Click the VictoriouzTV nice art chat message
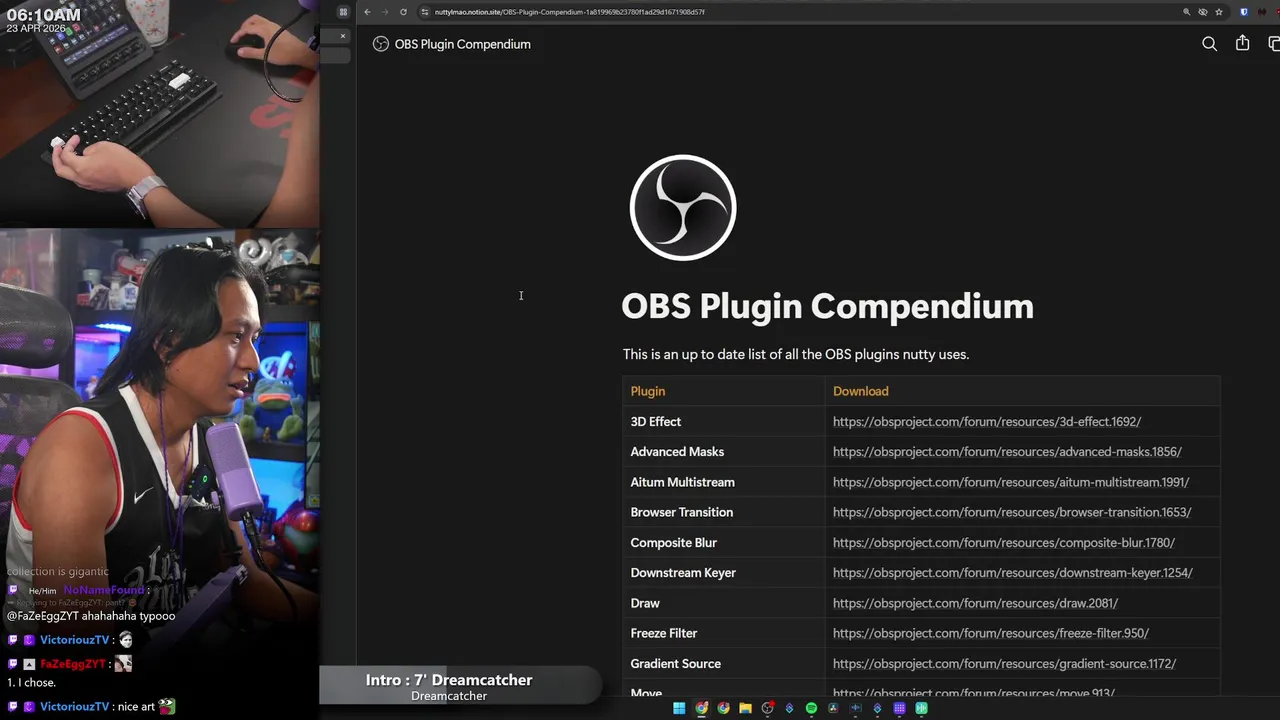Viewport: 1280px width, 720px height. point(92,706)
